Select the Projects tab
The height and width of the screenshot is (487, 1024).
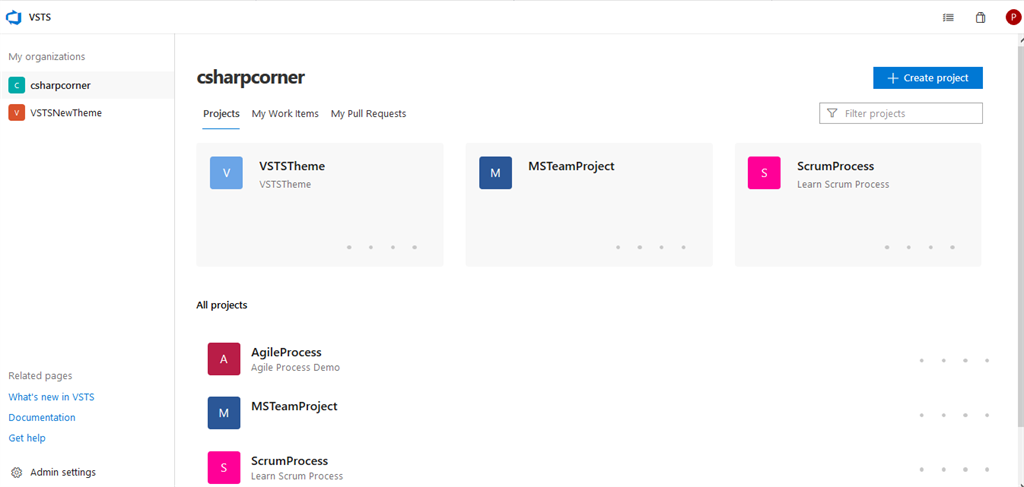[221, 114]
